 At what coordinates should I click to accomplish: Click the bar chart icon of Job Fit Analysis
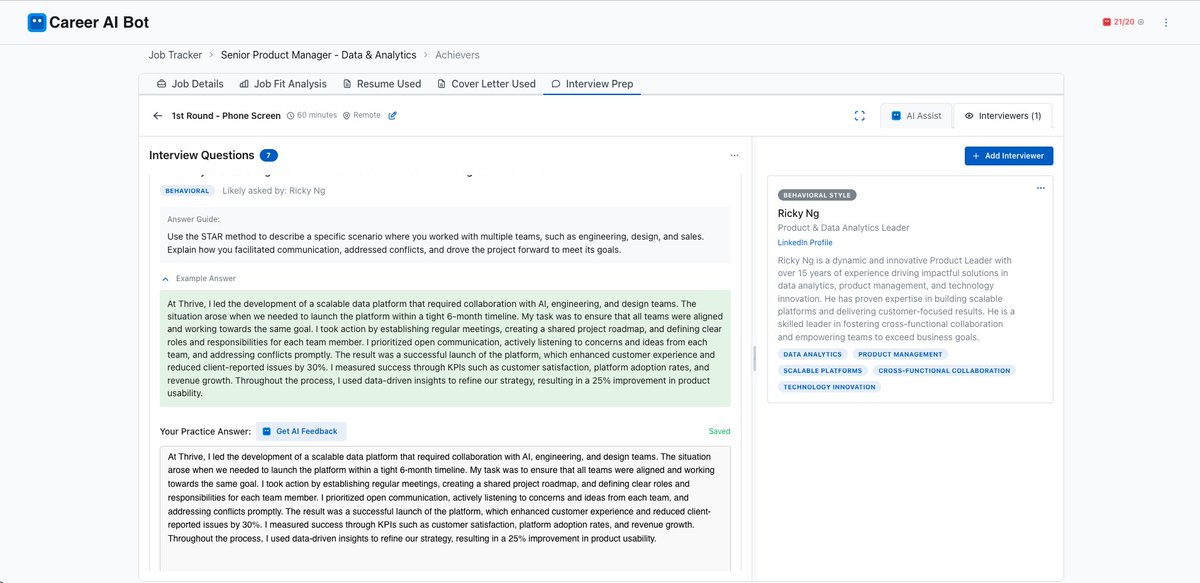[245, 84]
